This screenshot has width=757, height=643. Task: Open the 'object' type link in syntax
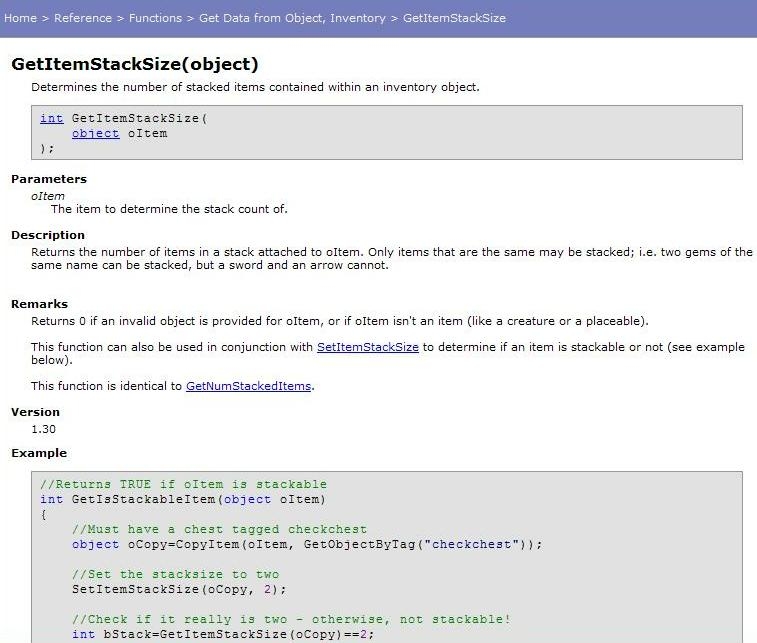[x=95, y=133]
